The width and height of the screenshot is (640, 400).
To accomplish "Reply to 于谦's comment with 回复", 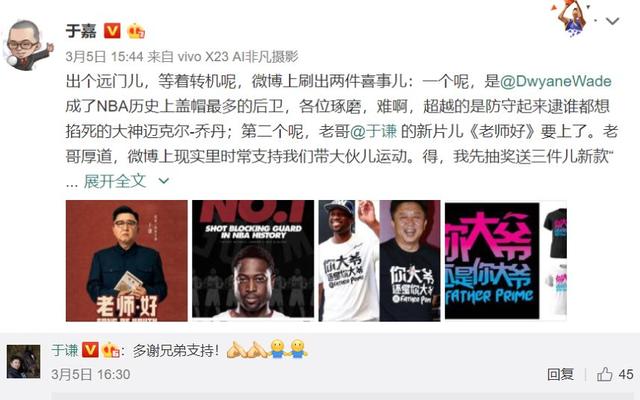I will pyautogui.click(x=560, y=374).
